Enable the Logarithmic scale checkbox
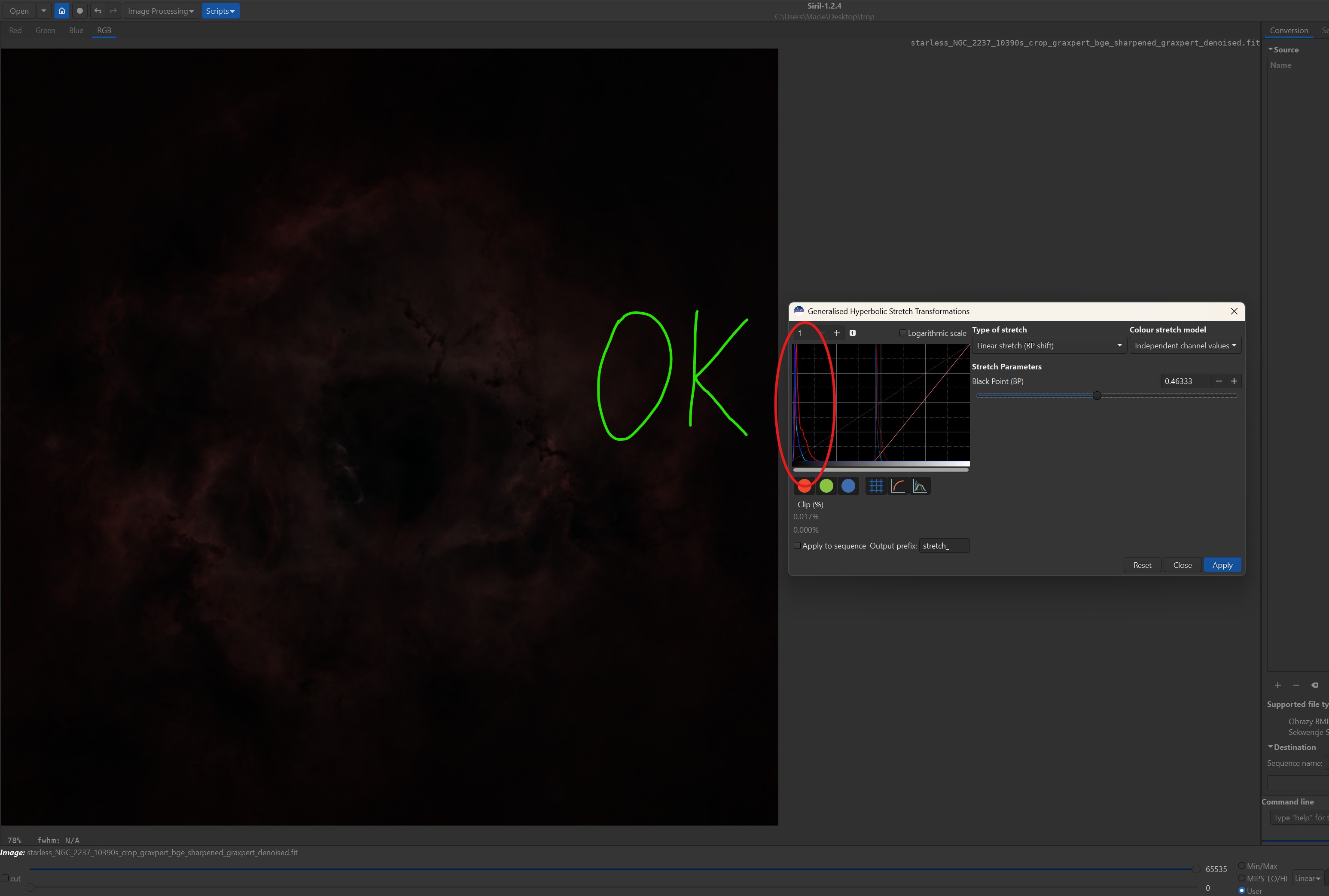The width and height of the screenshot is (1329, 896). pyautogui.click(x=903, y=333)
